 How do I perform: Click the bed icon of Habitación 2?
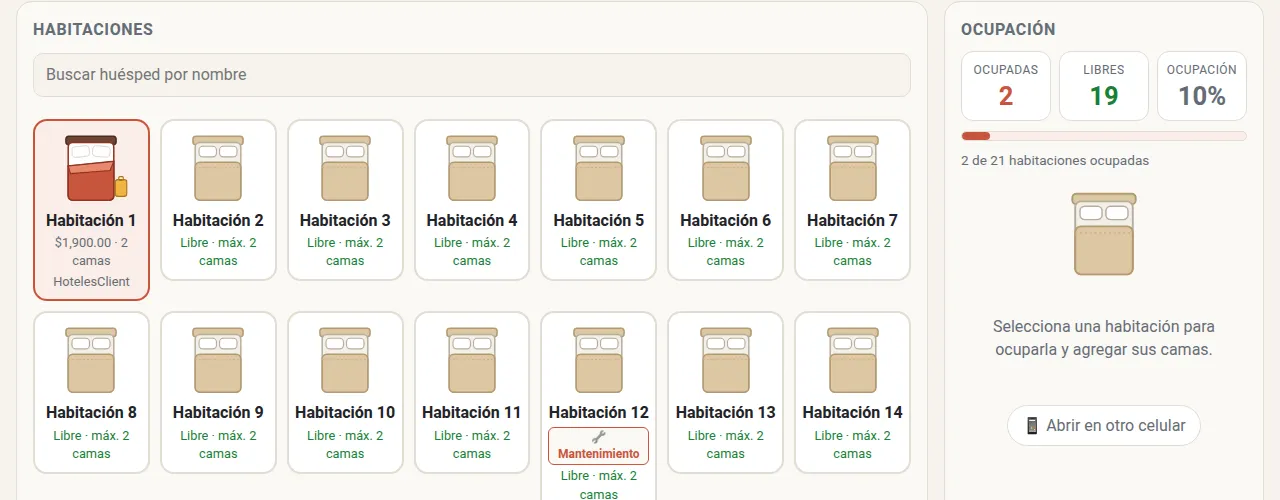point(218,168)
